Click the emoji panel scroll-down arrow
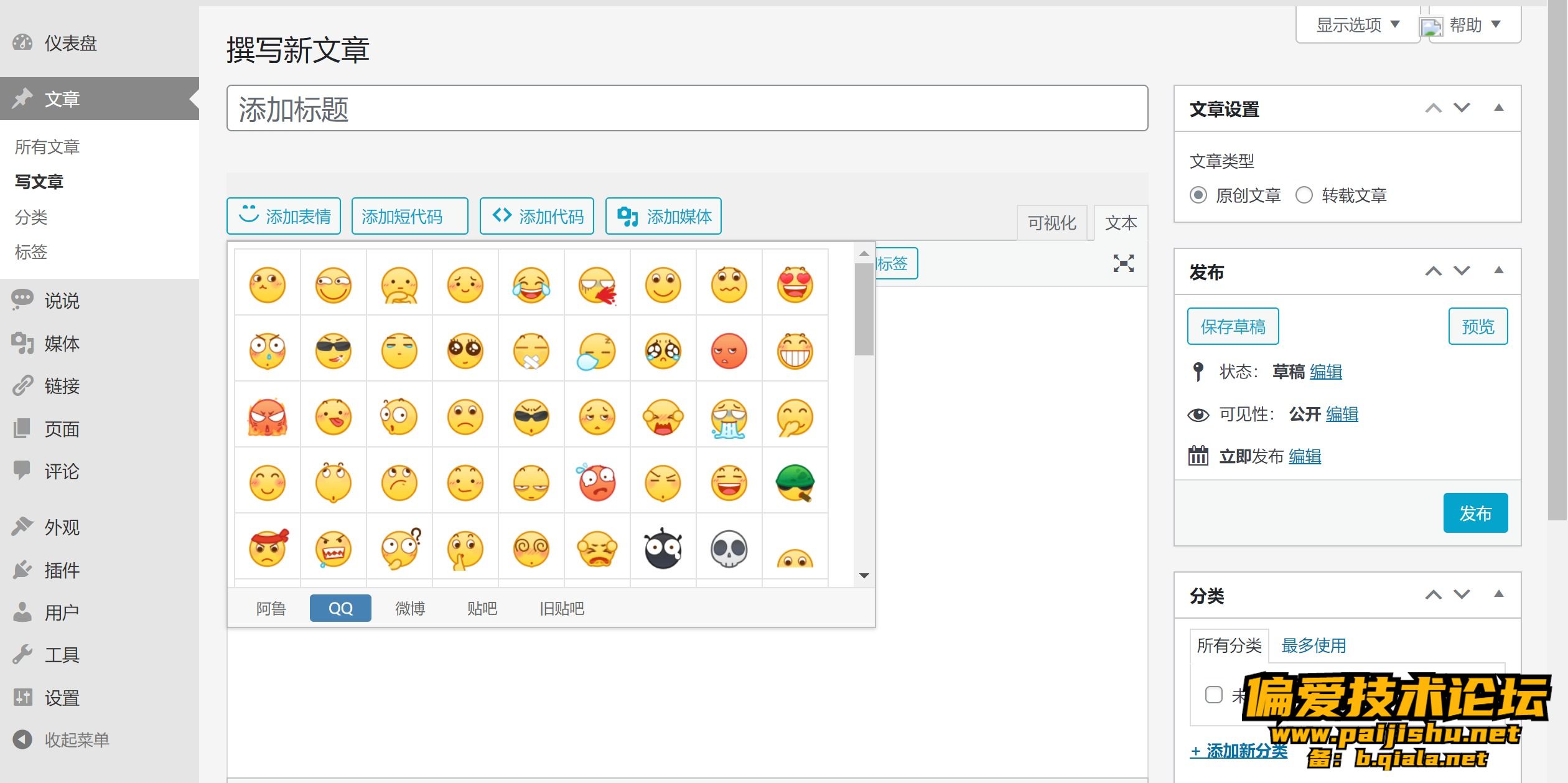1568x783 pixels. [864, 575]
